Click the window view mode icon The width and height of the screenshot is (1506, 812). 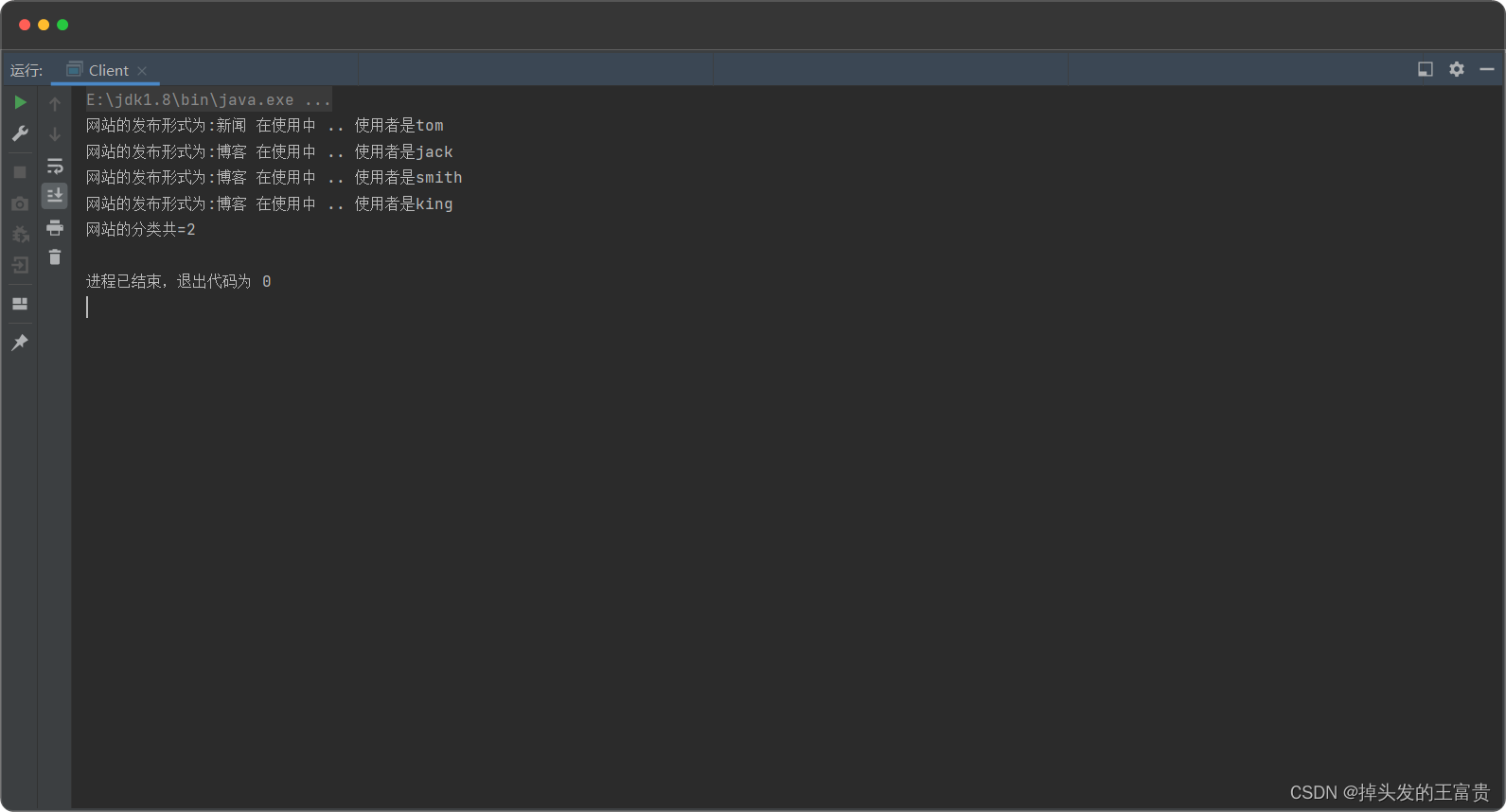pos(1426,69)
